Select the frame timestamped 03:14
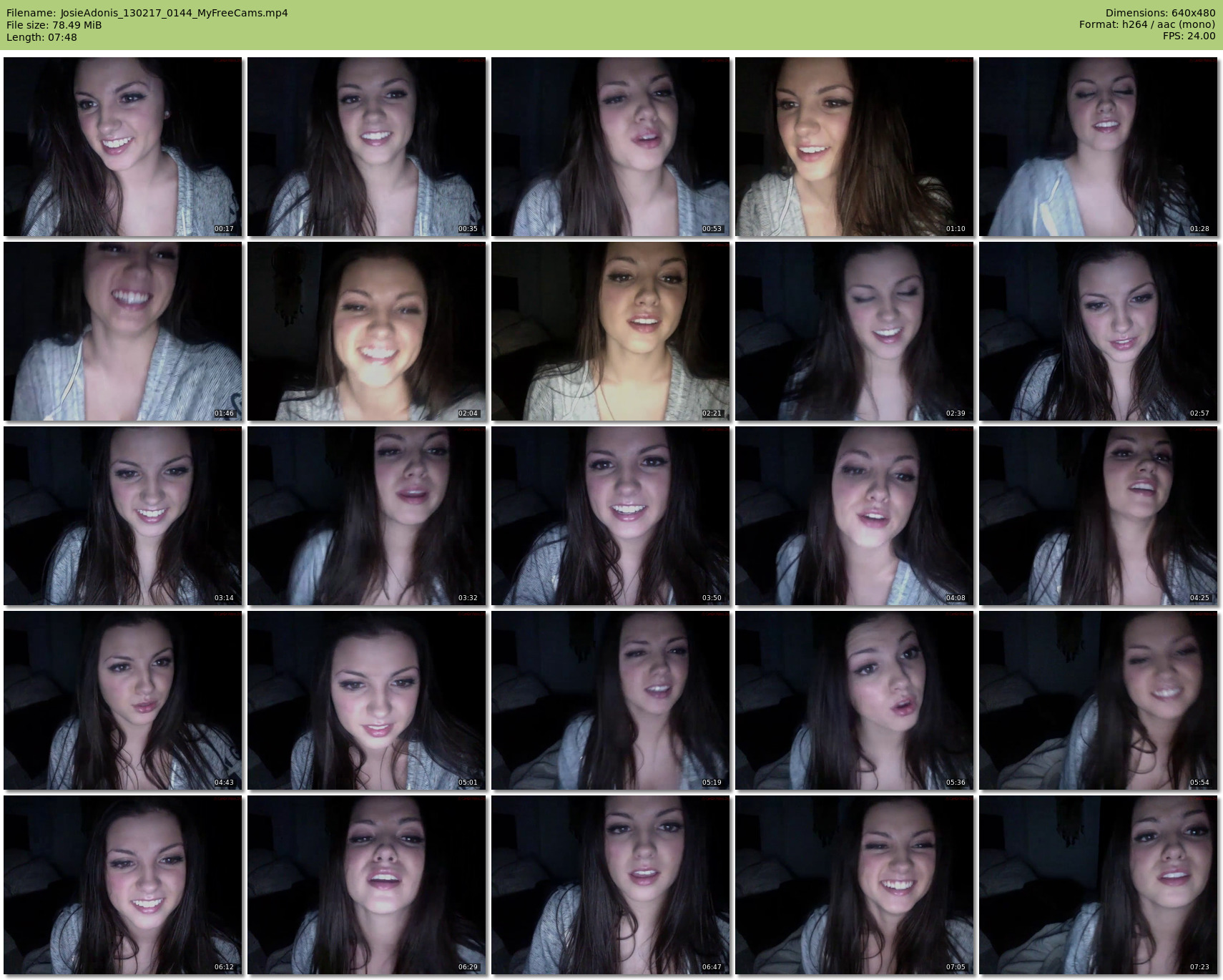The height and width of the screenshot is (980, 1223). (x=122, y=516)
